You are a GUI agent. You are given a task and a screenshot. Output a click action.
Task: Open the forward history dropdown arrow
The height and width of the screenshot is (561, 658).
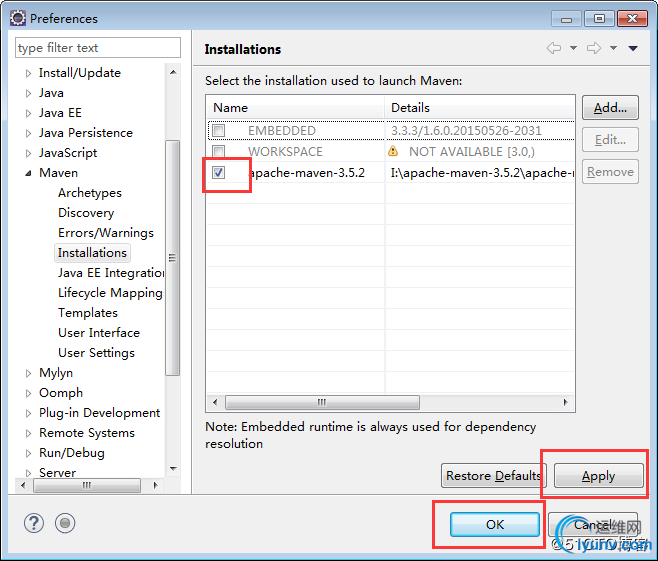614,48
